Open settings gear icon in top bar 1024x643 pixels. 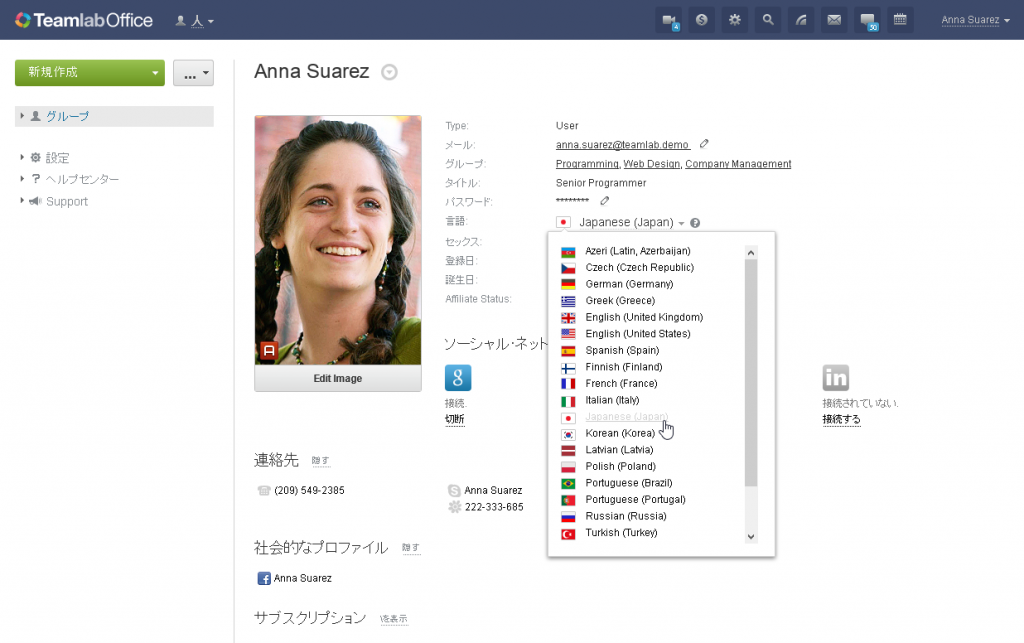click(735, 20)
